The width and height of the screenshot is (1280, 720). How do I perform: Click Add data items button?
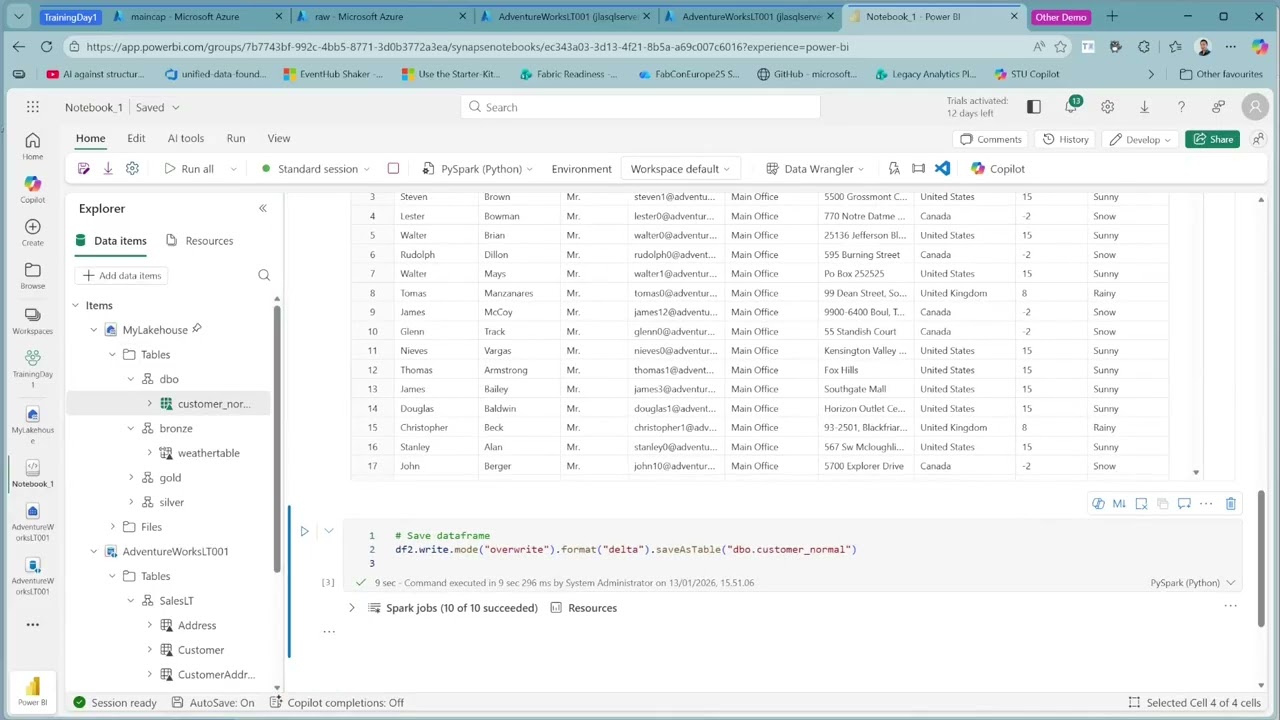(122, 275)
